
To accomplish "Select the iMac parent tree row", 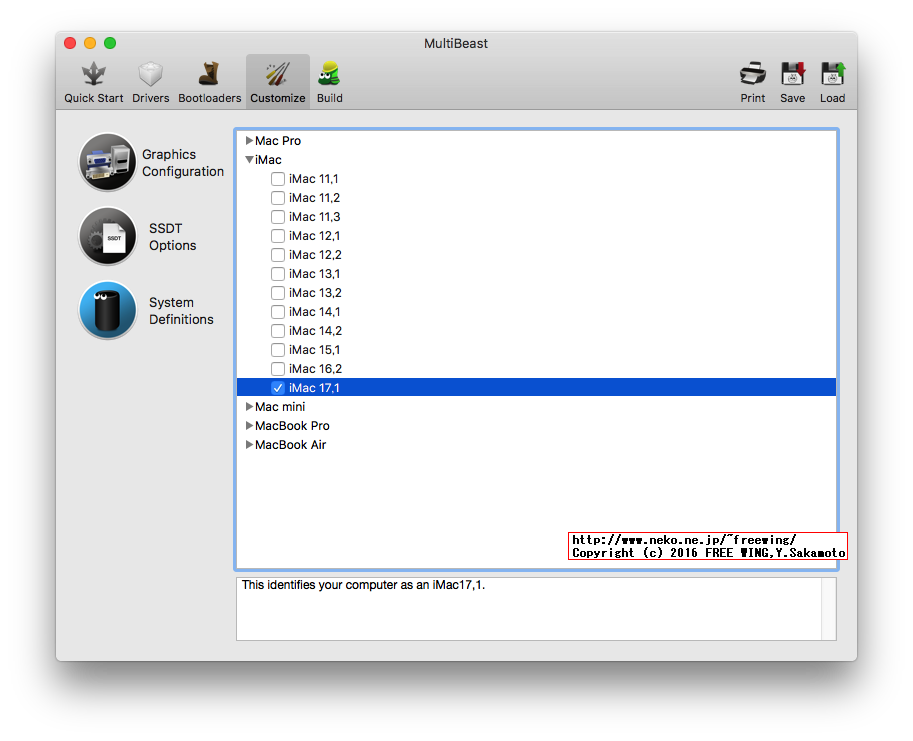I will tap(536, 159).
